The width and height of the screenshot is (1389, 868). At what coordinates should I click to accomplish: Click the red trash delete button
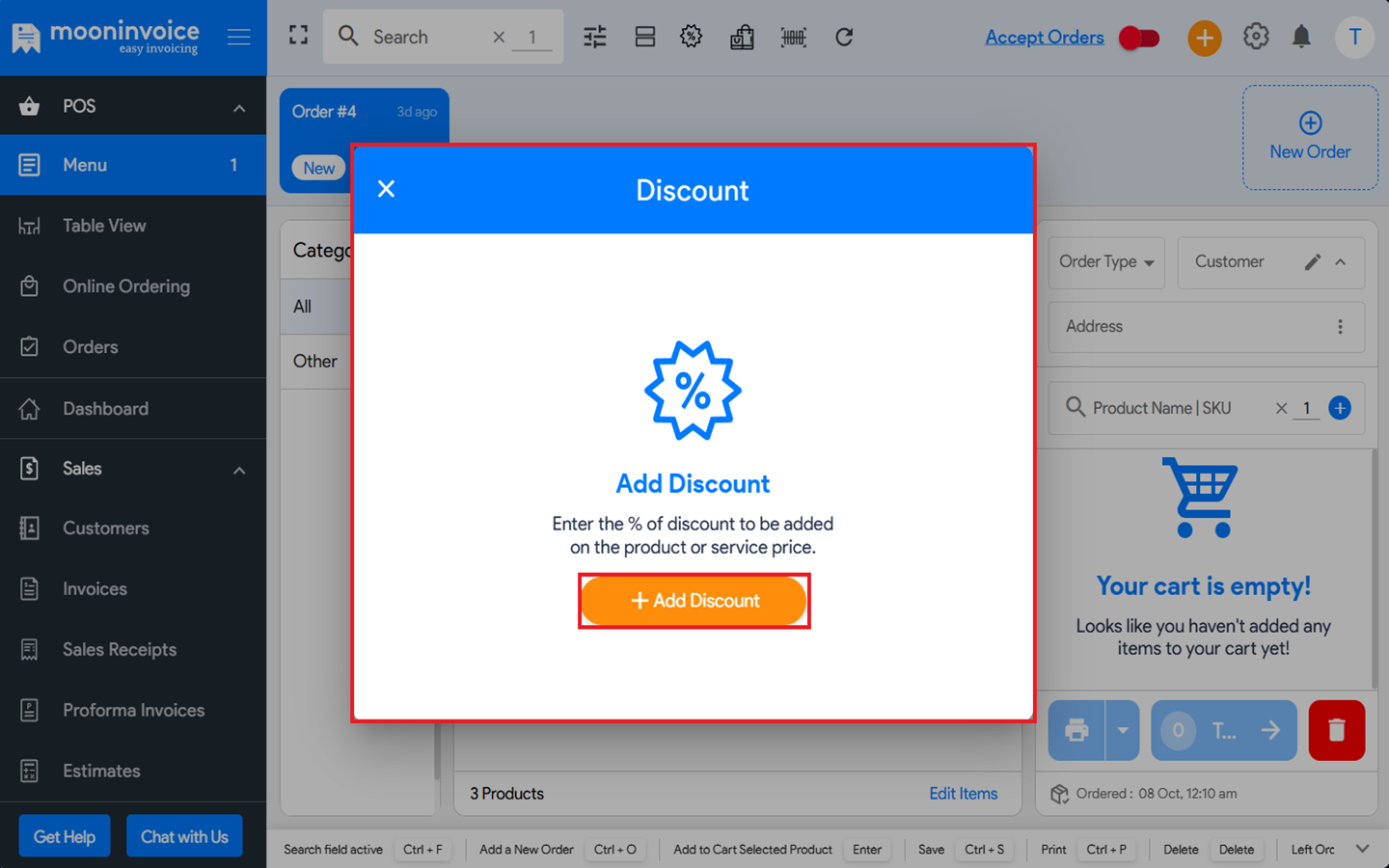[1336, 730]
